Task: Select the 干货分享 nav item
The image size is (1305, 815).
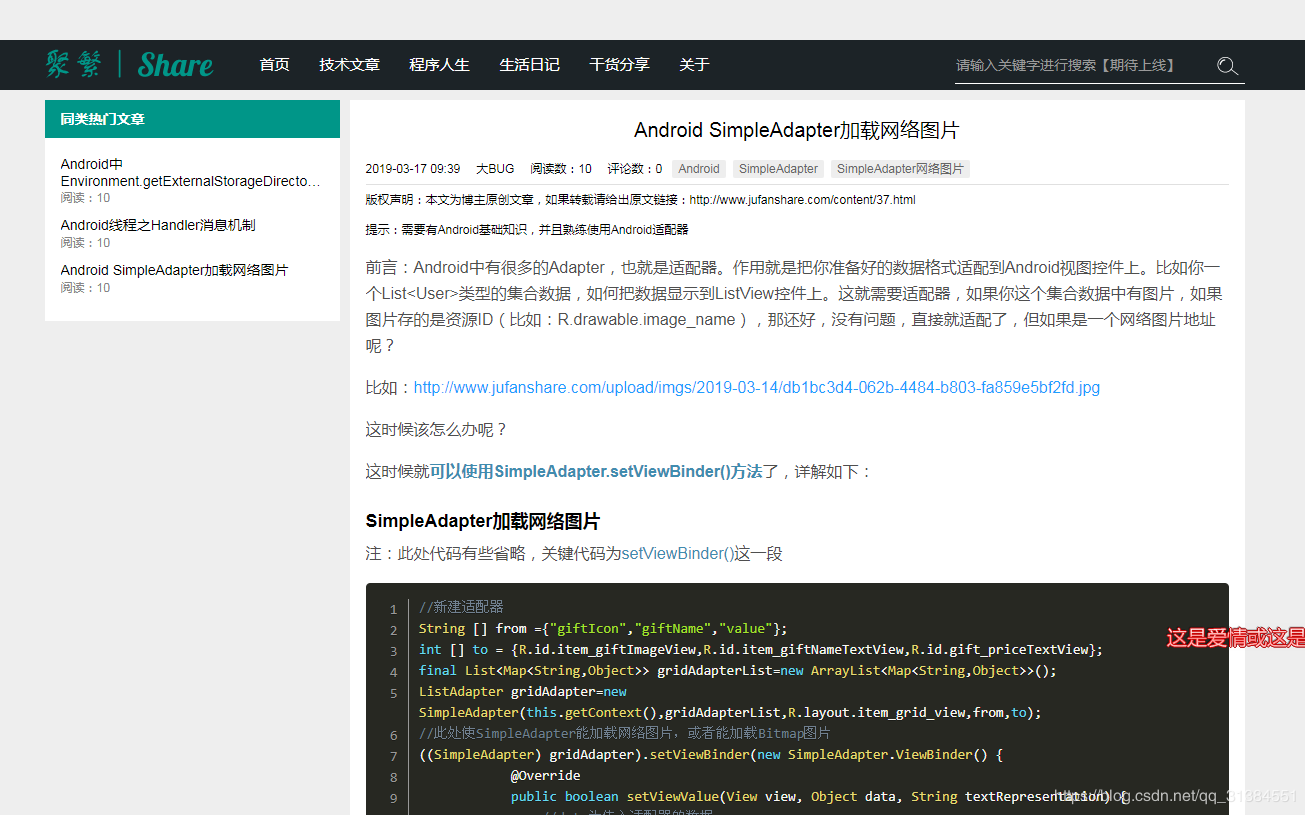Action: click(x=619, y=65)
